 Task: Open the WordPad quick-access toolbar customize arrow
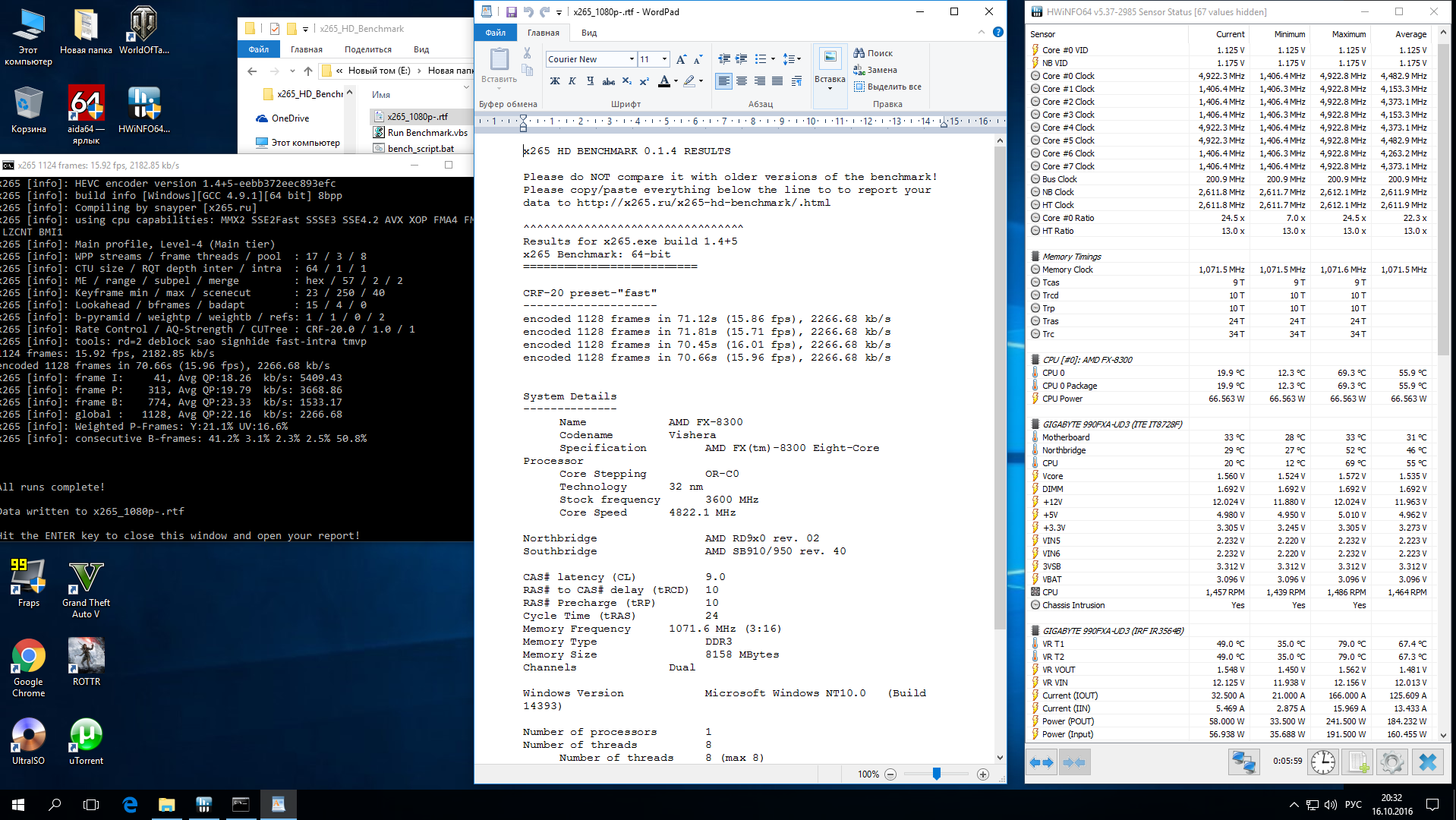click(559, 12)
